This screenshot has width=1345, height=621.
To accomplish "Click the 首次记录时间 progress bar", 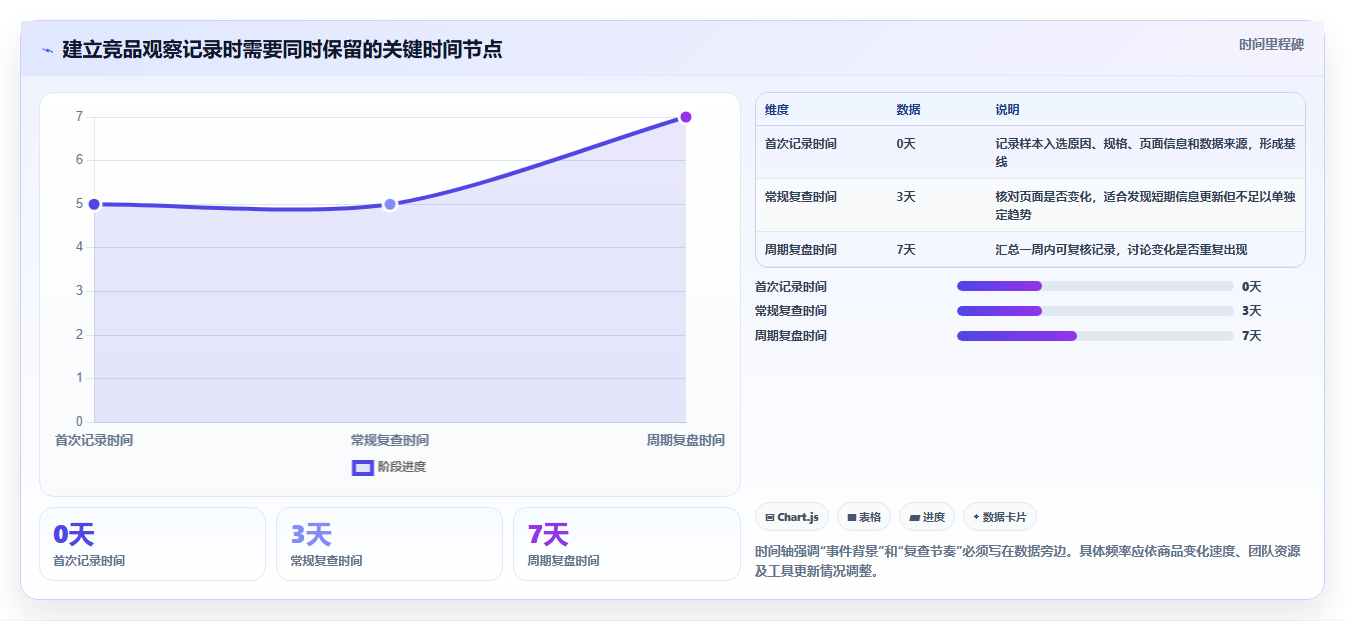I will click(x=1095, y=286).
